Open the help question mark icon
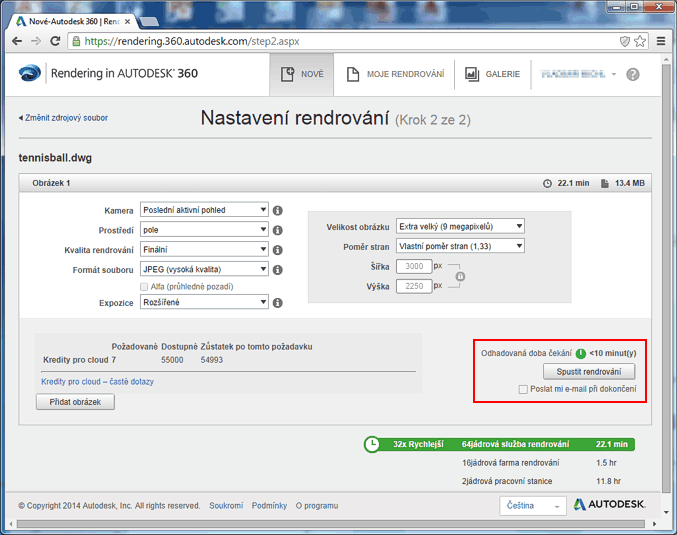Screen dimensions: 677x535 point(633,74)
